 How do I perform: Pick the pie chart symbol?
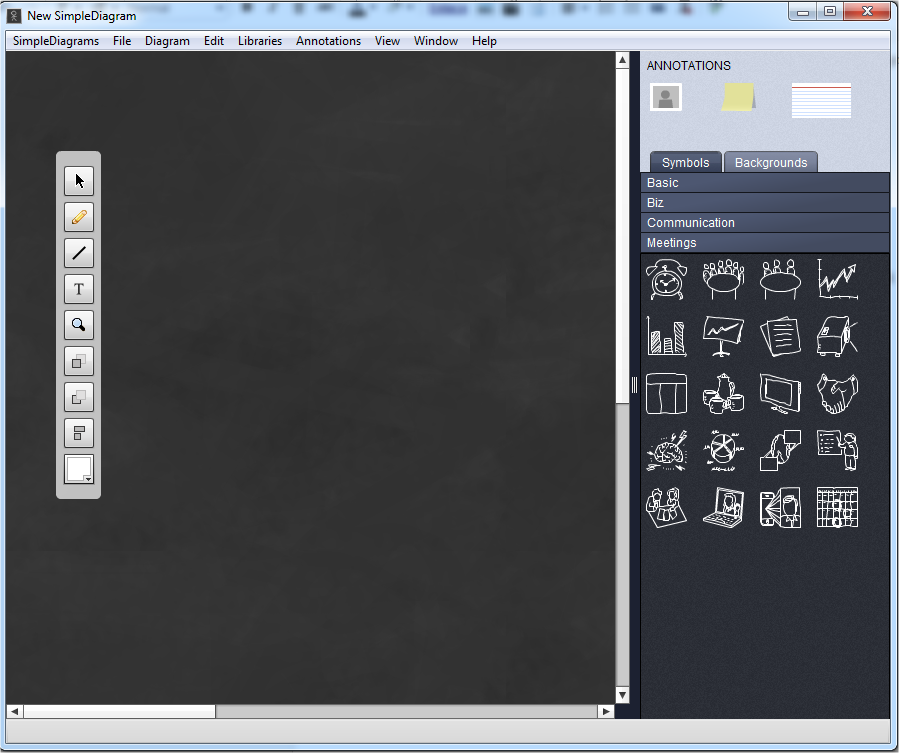(x=724, y=451)
